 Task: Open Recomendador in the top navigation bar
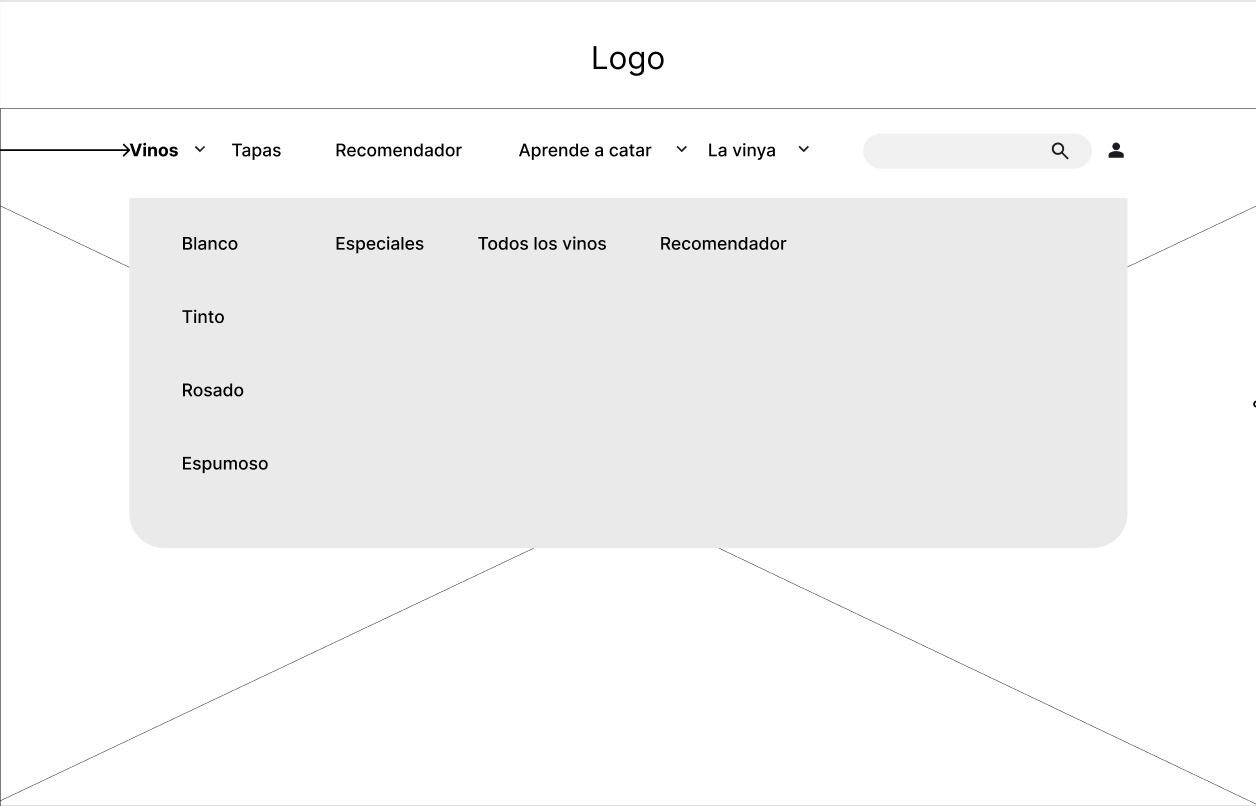(x=398, y=151)
